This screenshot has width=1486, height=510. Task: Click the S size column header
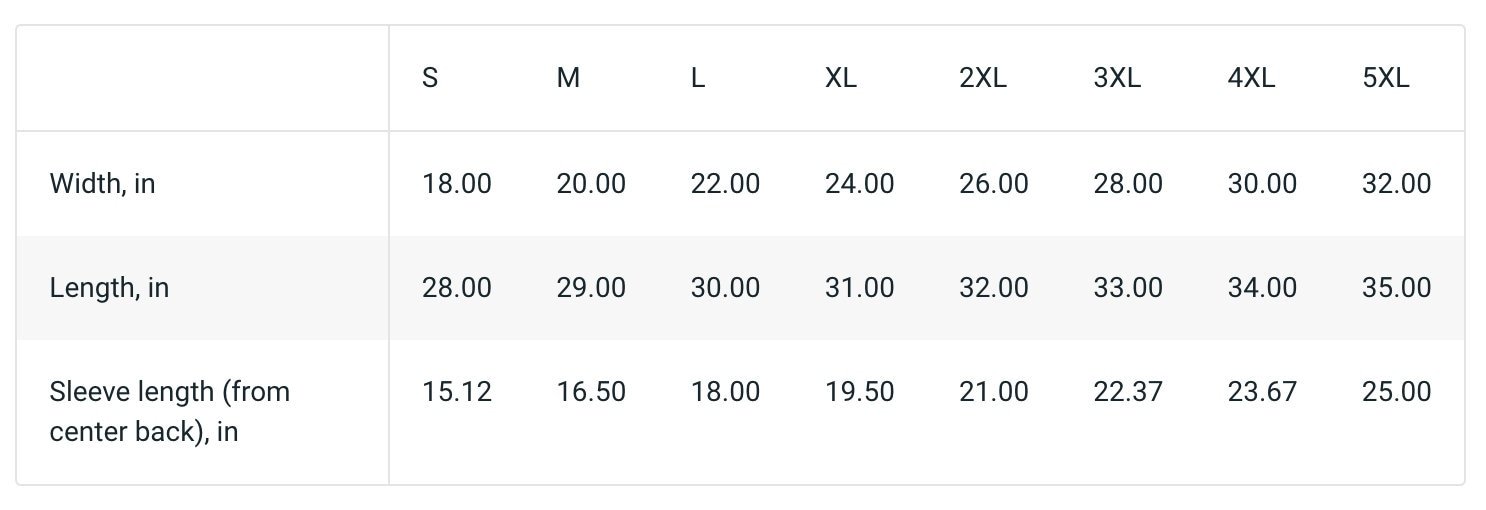(x=430, y=78)
